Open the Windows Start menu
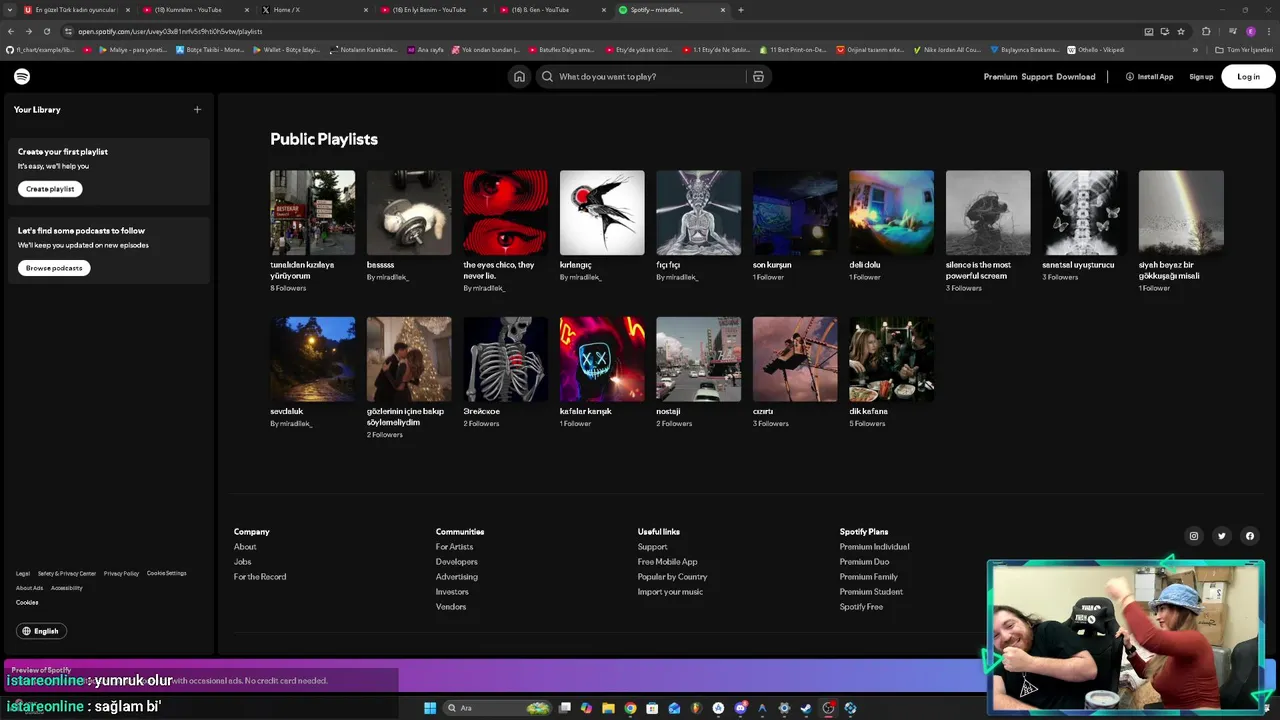The height and width of the screenshot is (720, 1280). (x=430, y=708)
